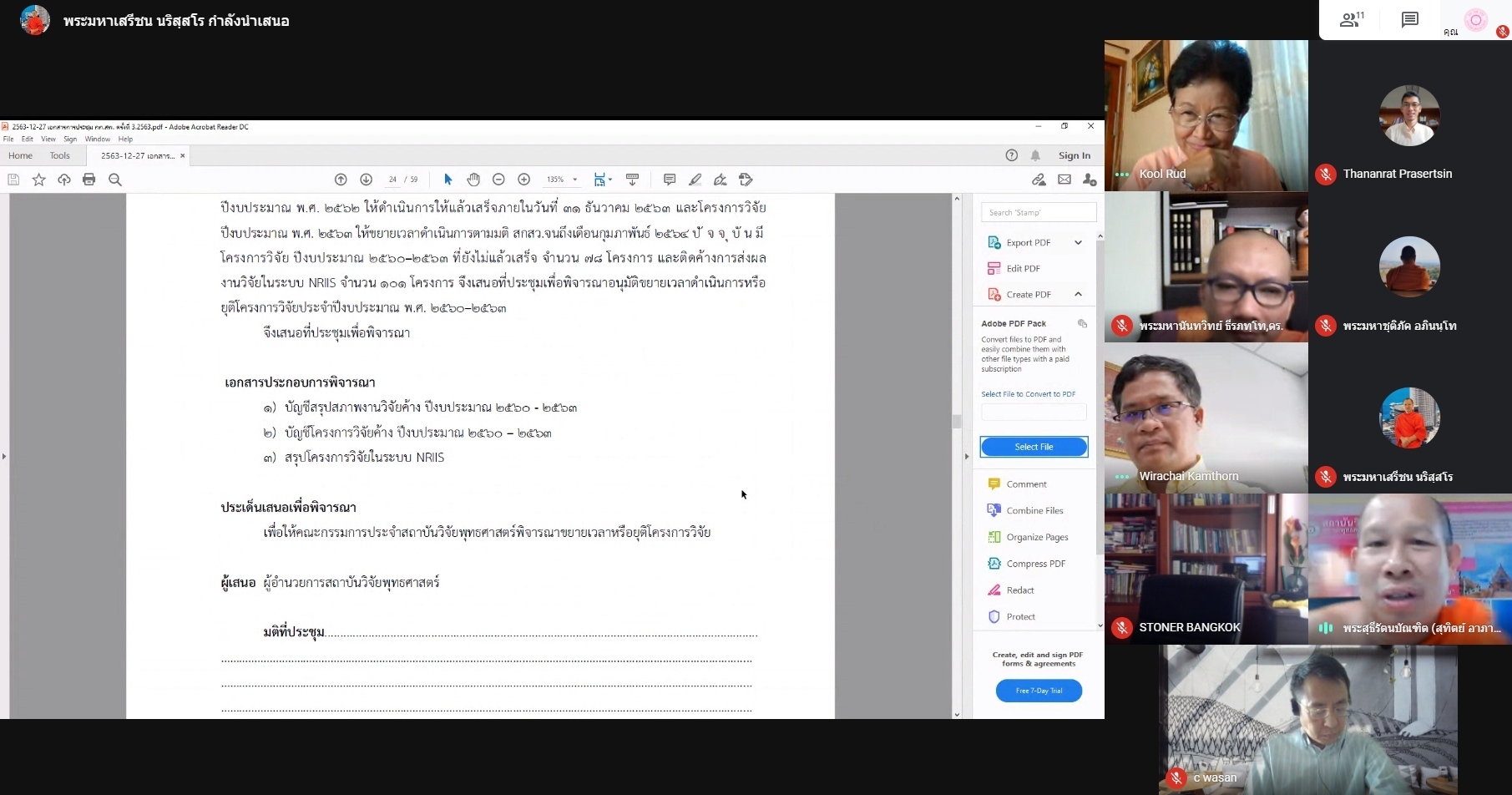Image resolution: width=1512 pixels, height=795 pixels.
Task: Switch to the Tools tab
Action: [60, 155]
